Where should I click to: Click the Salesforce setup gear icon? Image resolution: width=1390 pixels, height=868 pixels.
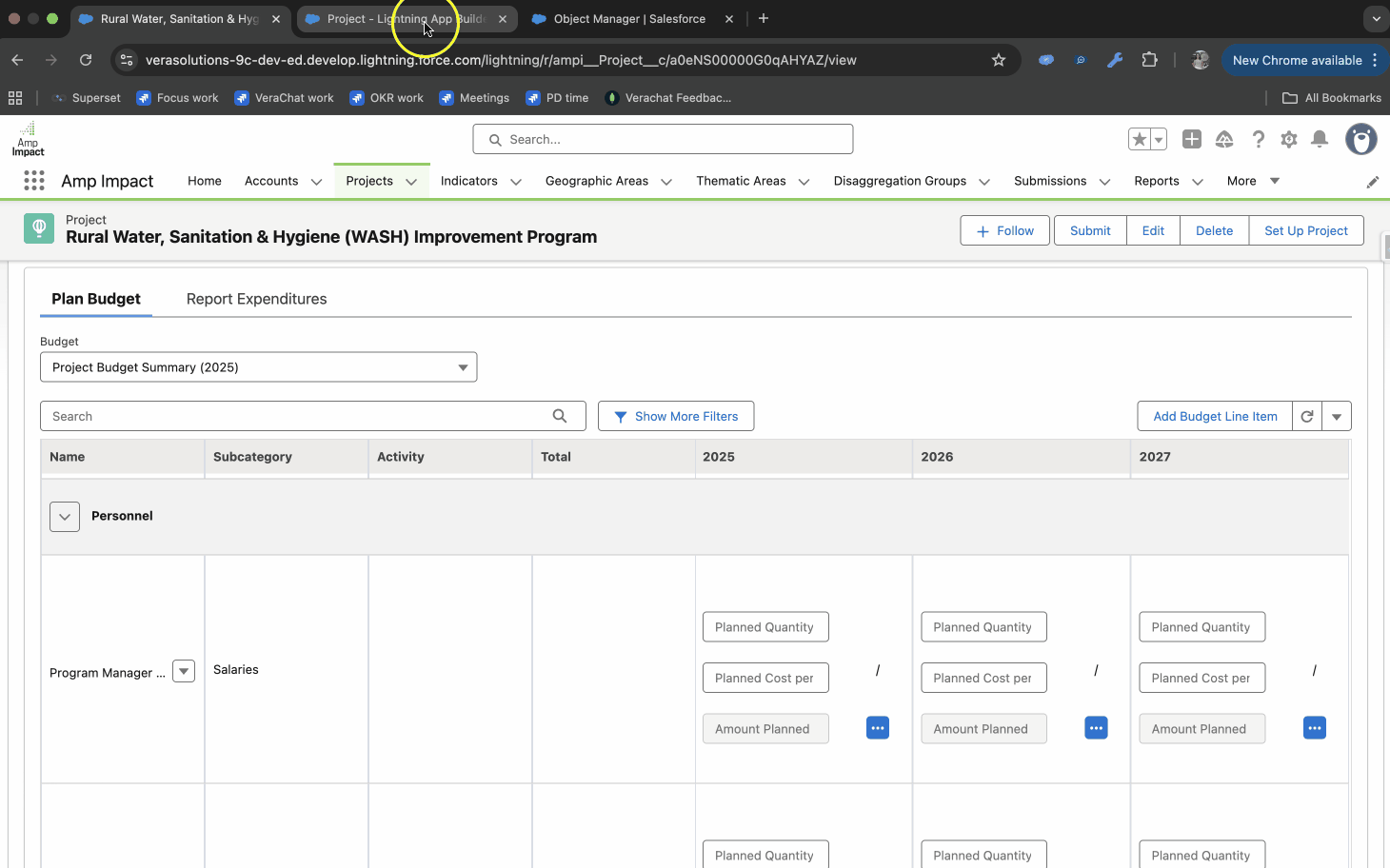click(x=1289, y=140)
